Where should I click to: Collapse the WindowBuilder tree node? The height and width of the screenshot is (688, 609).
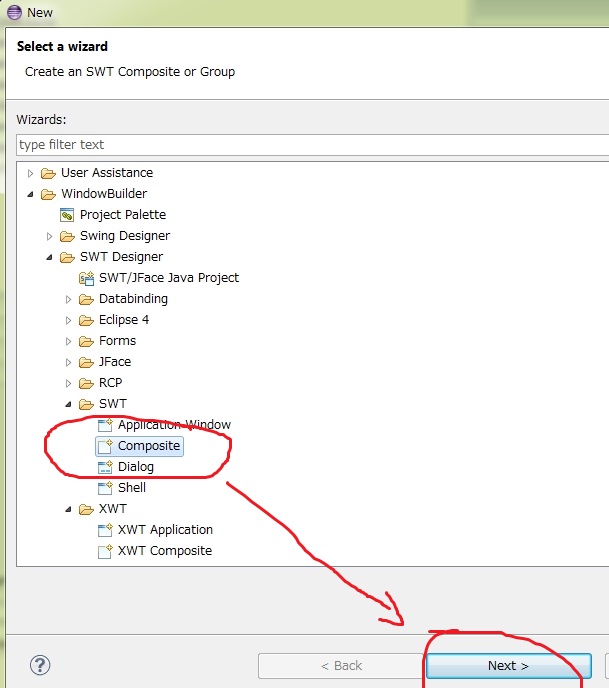[31, 194]
